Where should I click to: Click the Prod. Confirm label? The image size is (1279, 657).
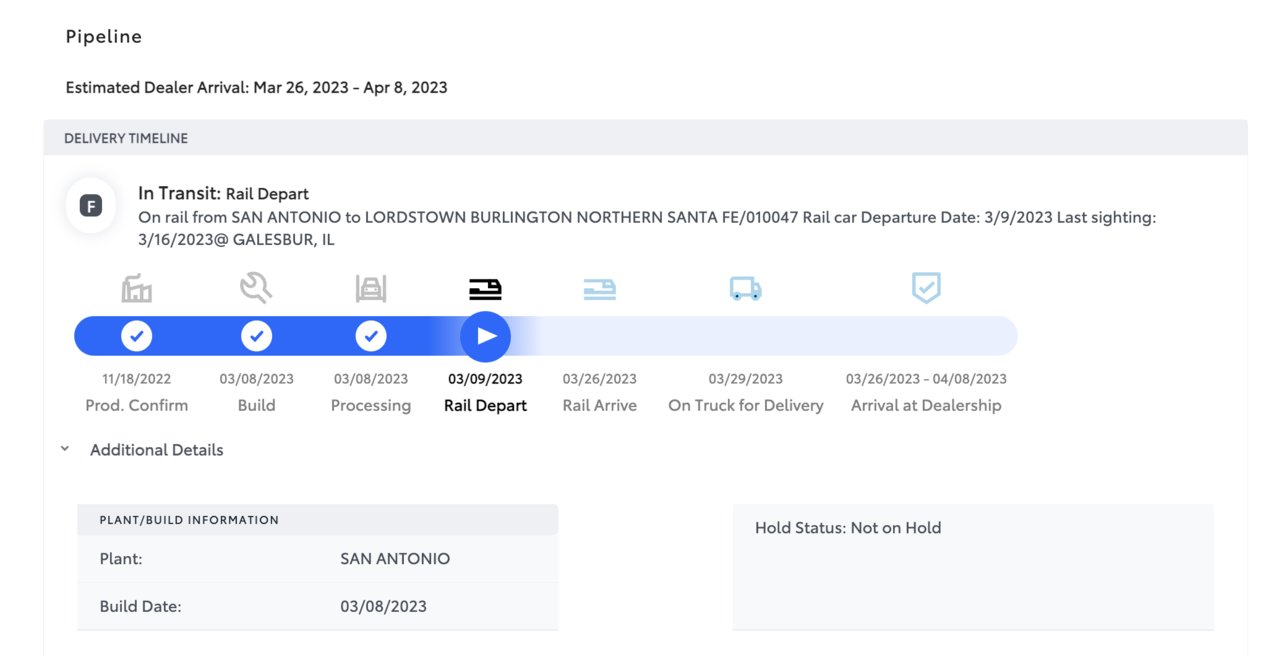click(x=136, y=405)
